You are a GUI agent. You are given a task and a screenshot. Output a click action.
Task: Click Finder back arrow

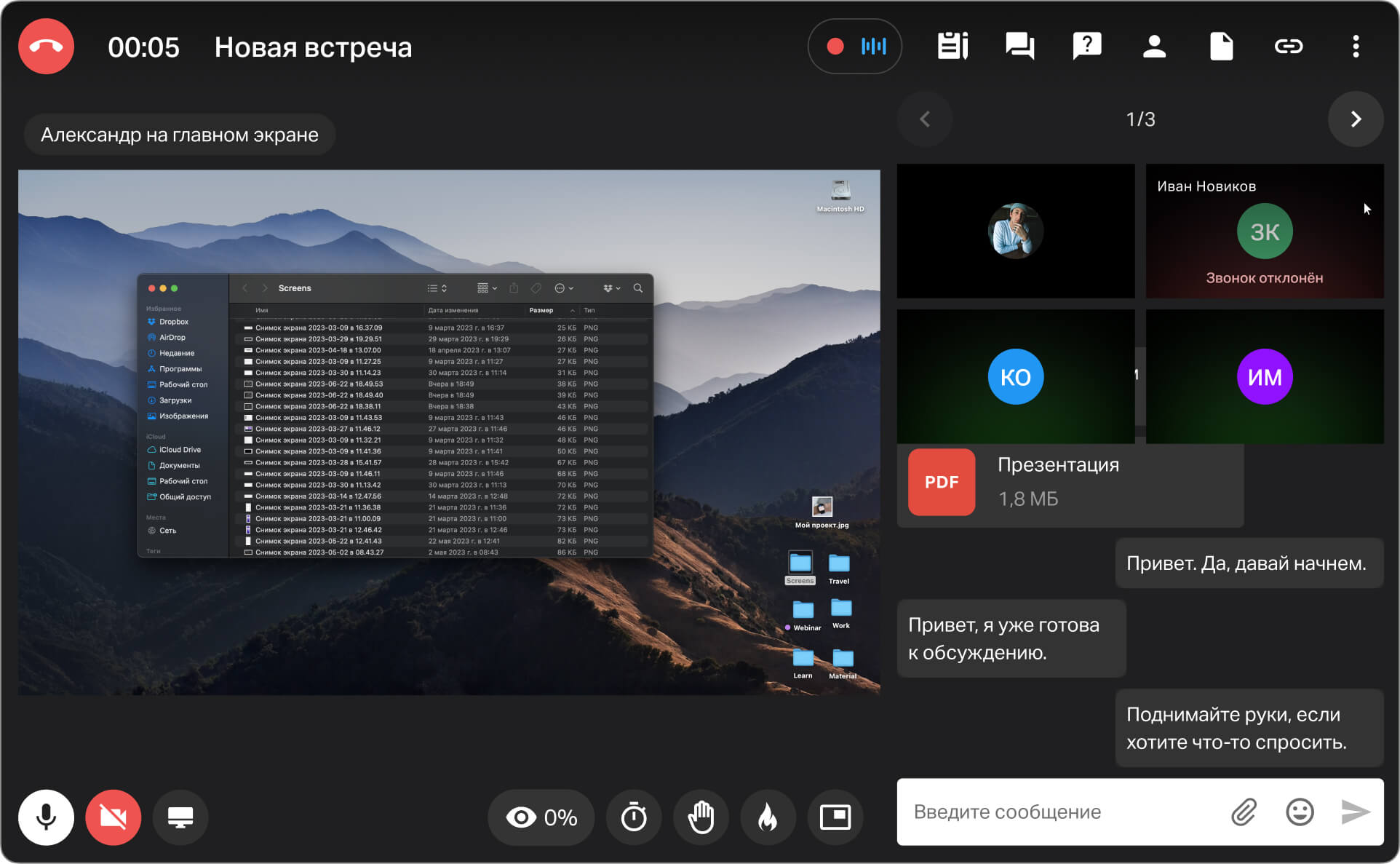pos(244,288)
